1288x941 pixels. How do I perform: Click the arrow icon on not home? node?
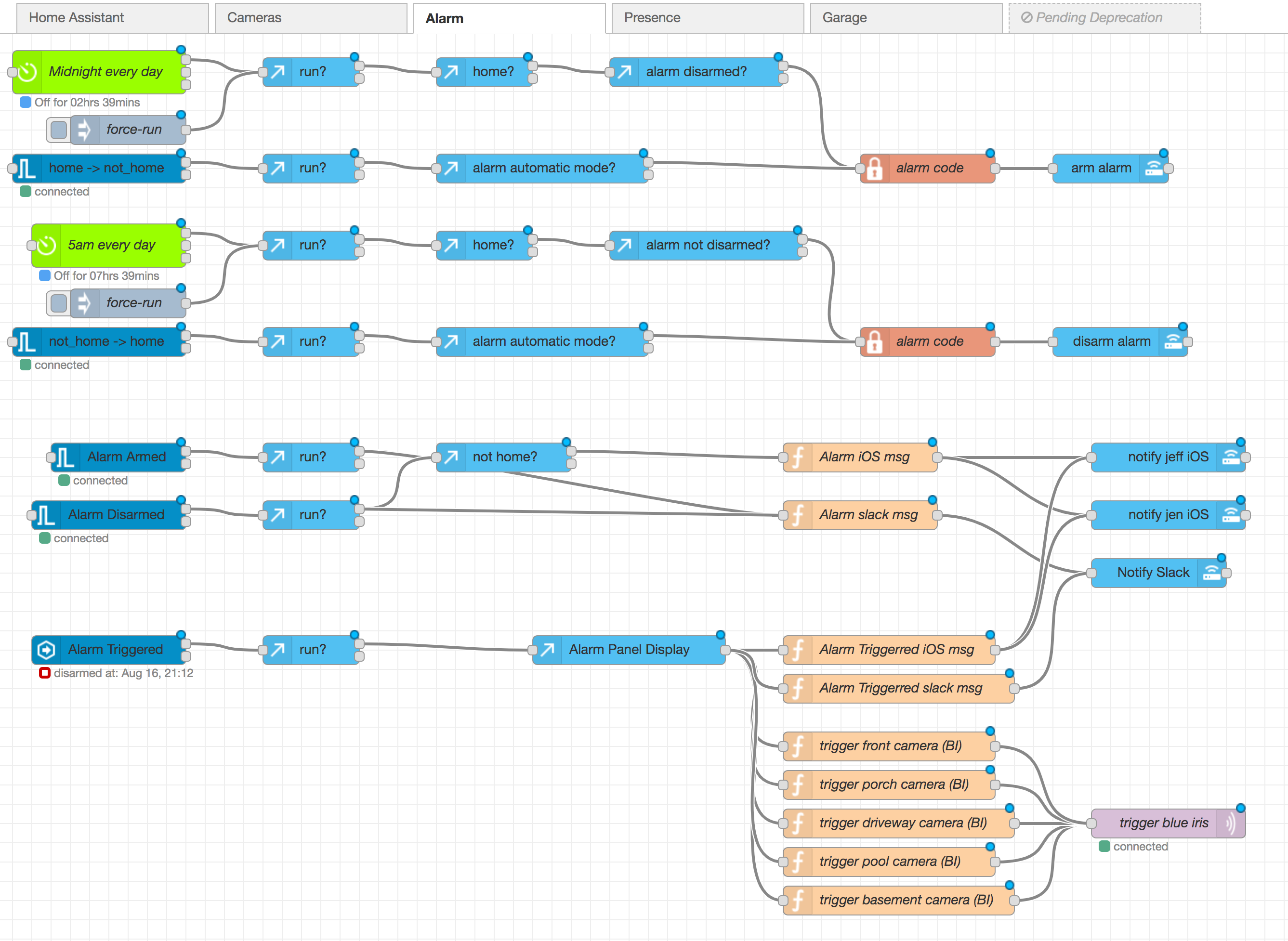point(451,457)
